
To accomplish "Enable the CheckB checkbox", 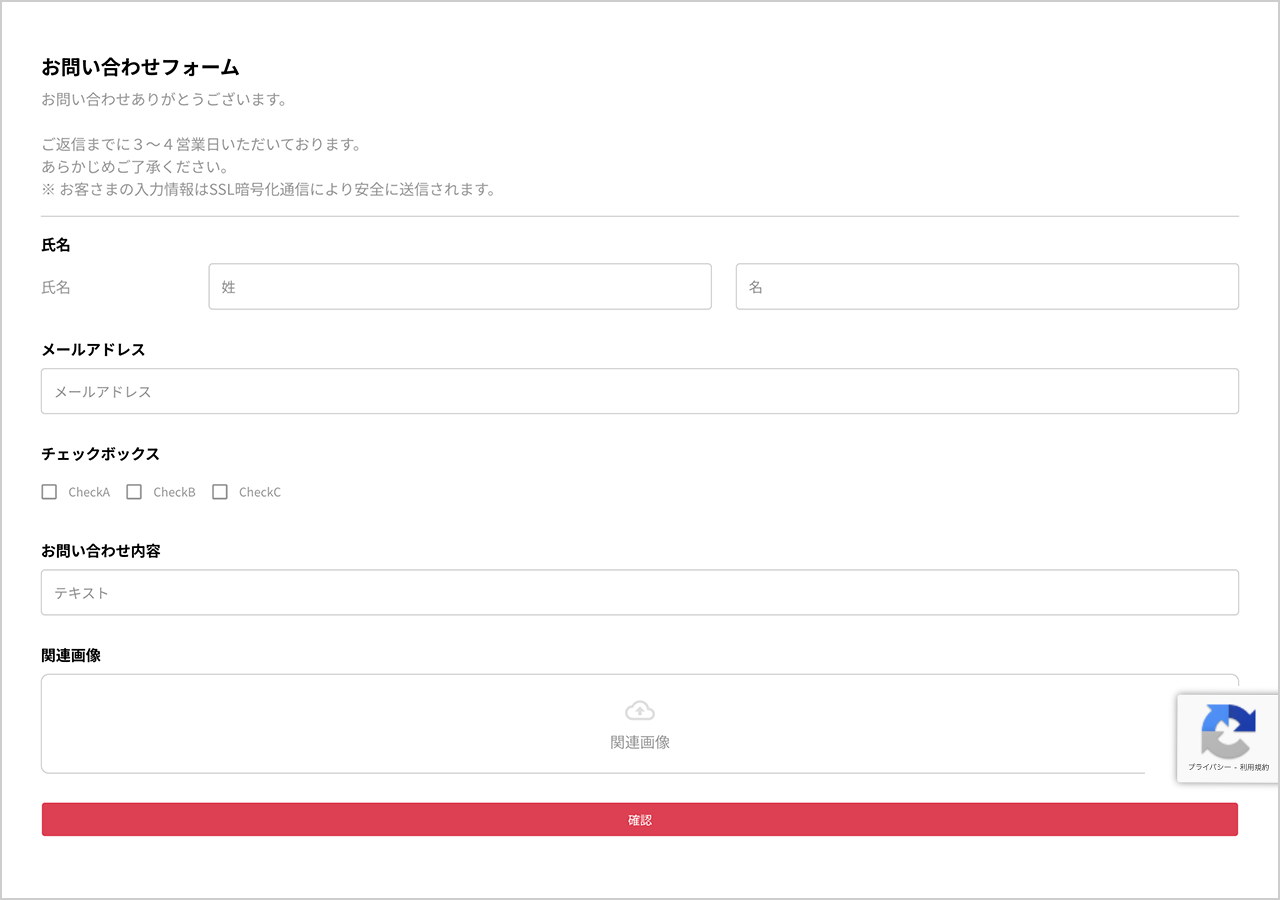I will click(x=134, y=491).
